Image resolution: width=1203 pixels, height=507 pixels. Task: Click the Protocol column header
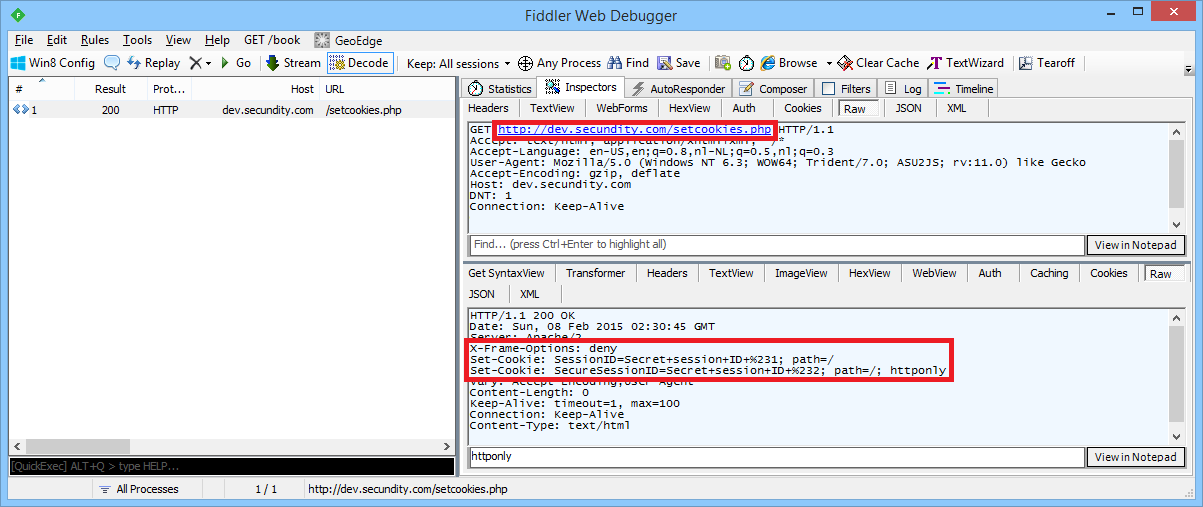click(x=168, y=88)
